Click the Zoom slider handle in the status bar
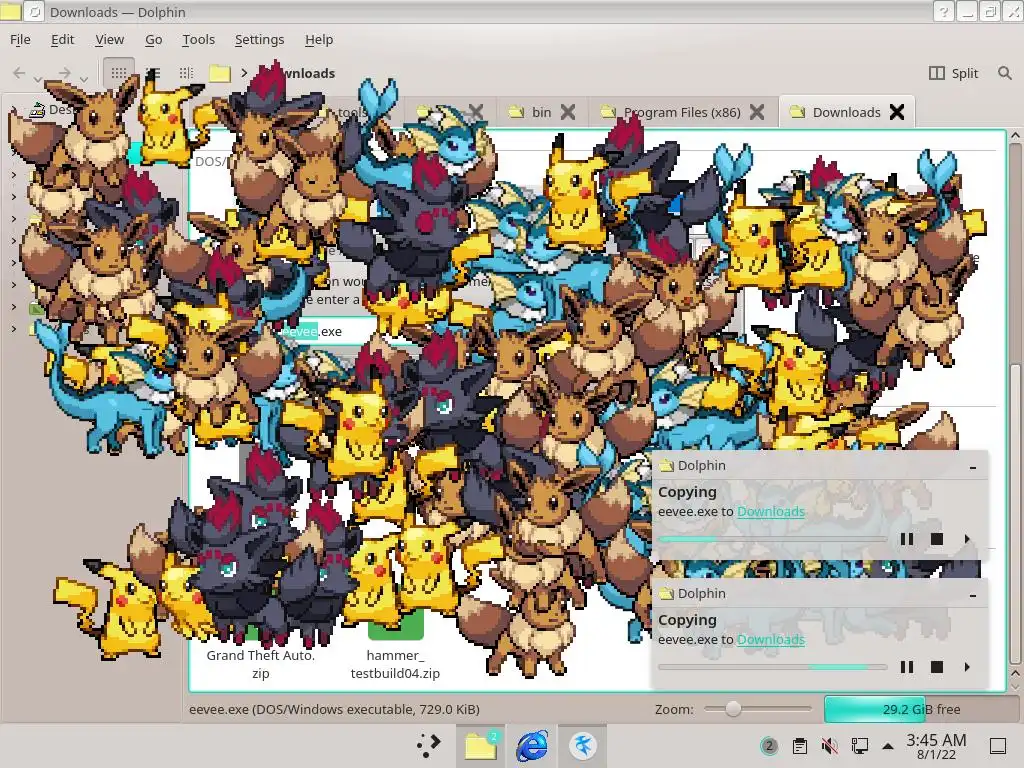Screen dimensions: 1024x768 [x=733, y=709]
